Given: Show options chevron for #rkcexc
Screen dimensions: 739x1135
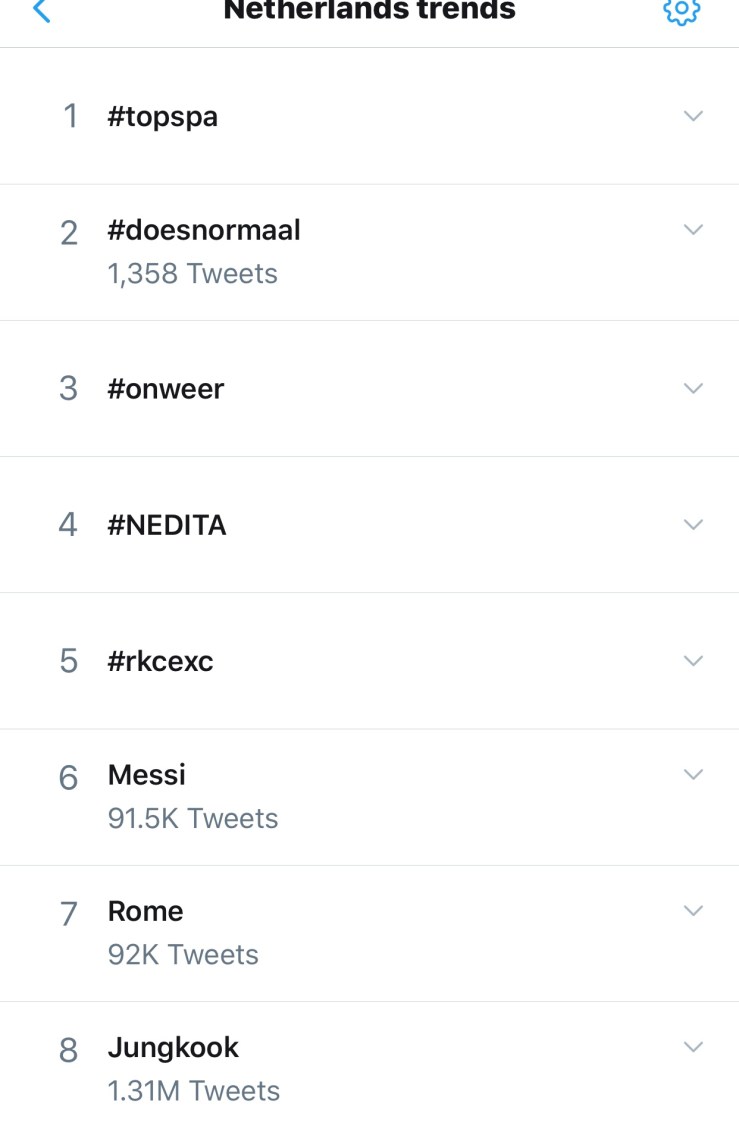Looking at the screenshot, I should [693, 661].
